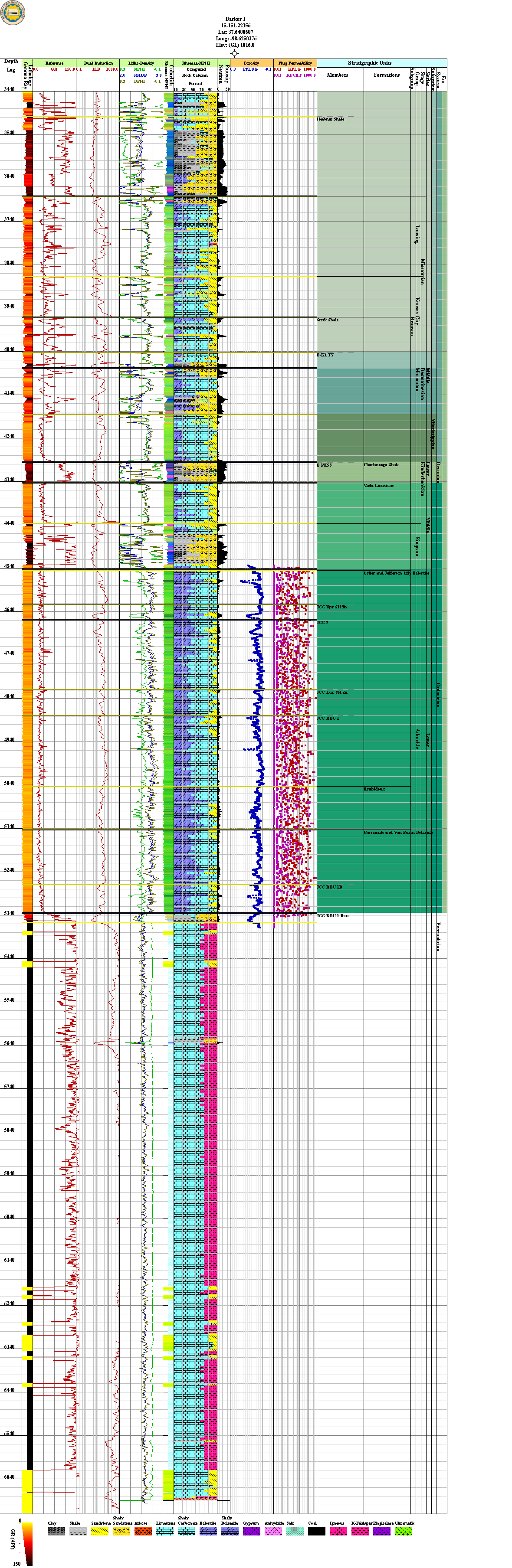
Task: Select the Stark Shale marker label
Action: pos(328,320)
